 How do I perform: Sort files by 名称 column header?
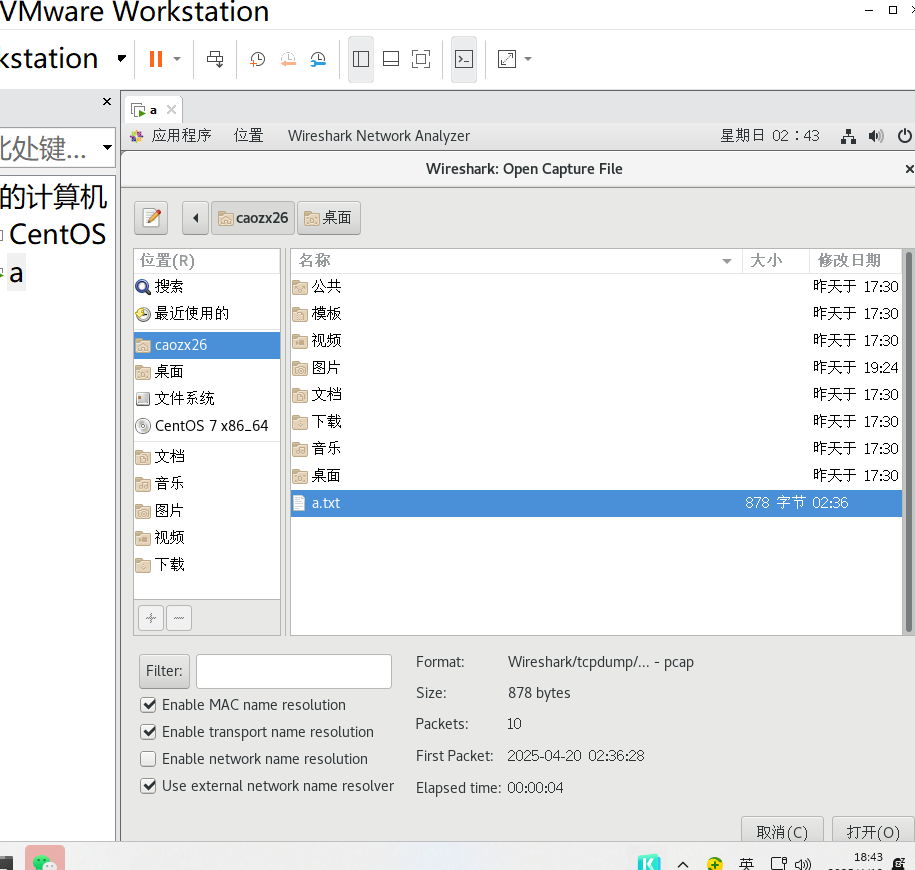pyautogui.click(x=516, y=261)
